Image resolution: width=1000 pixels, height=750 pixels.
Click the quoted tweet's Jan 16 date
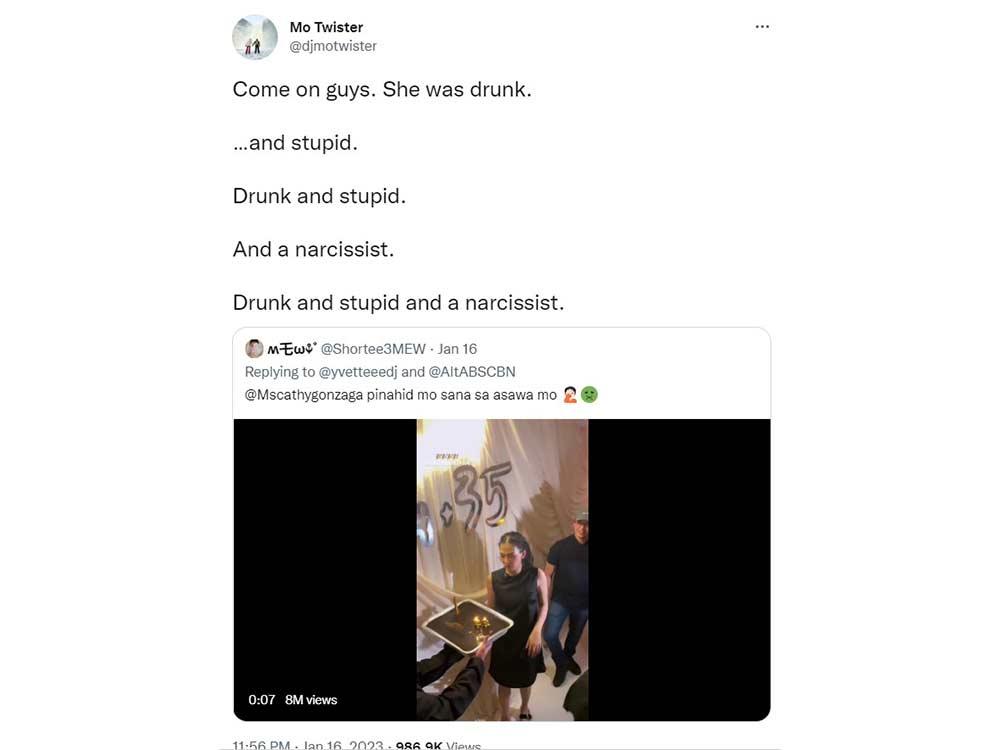pyautogui.click(x=457, y=349)
